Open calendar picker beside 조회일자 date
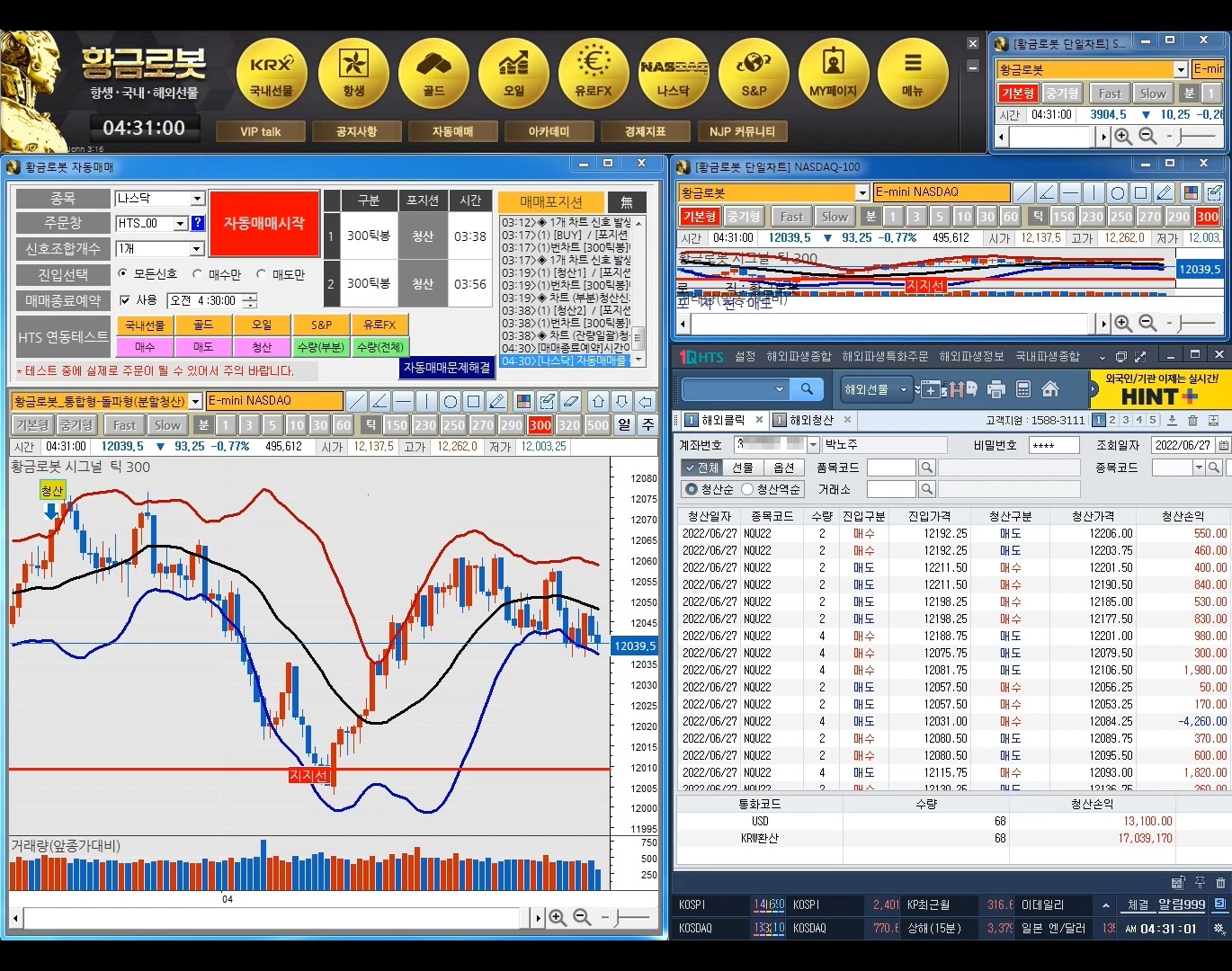This screenshot has height=971, width=1232. (x=1223, y=445)
